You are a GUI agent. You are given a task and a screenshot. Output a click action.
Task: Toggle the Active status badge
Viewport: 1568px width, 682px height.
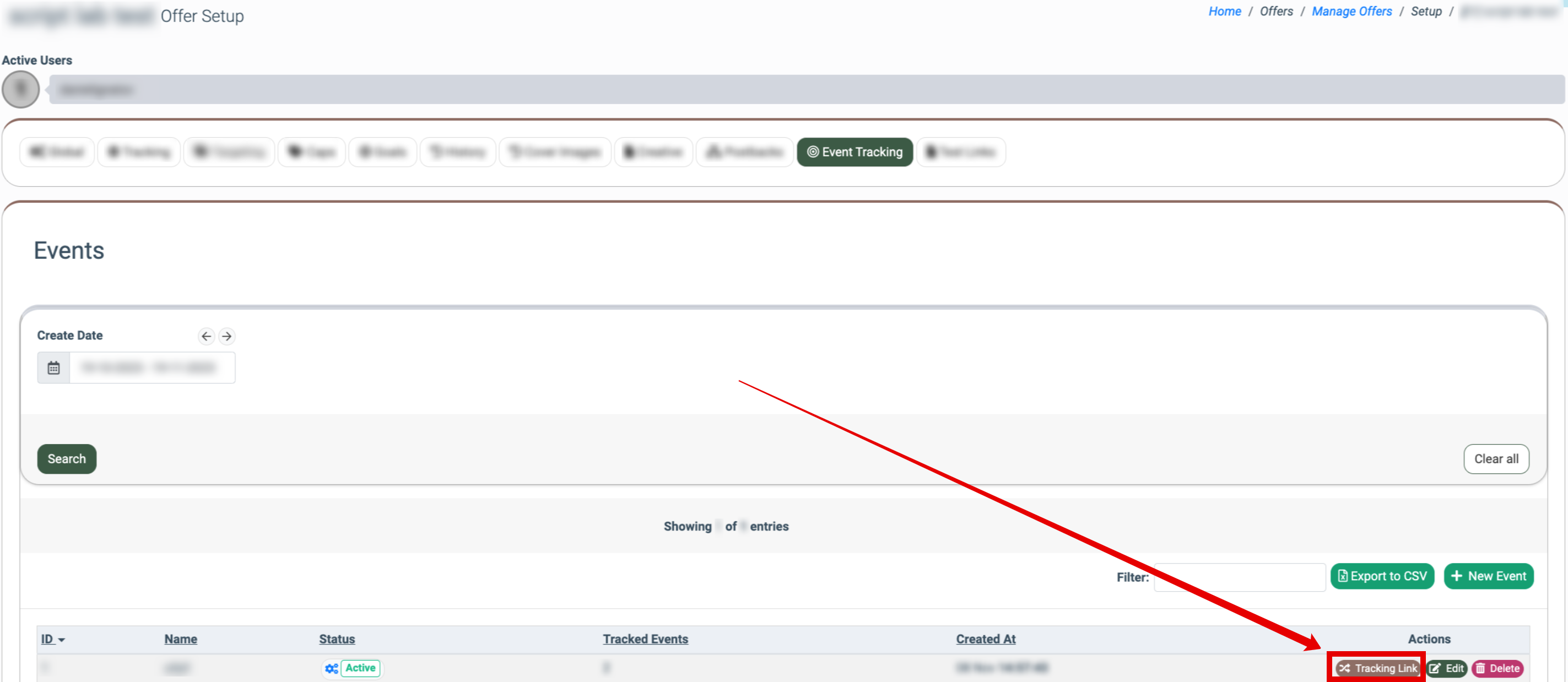tap(360, 668)
